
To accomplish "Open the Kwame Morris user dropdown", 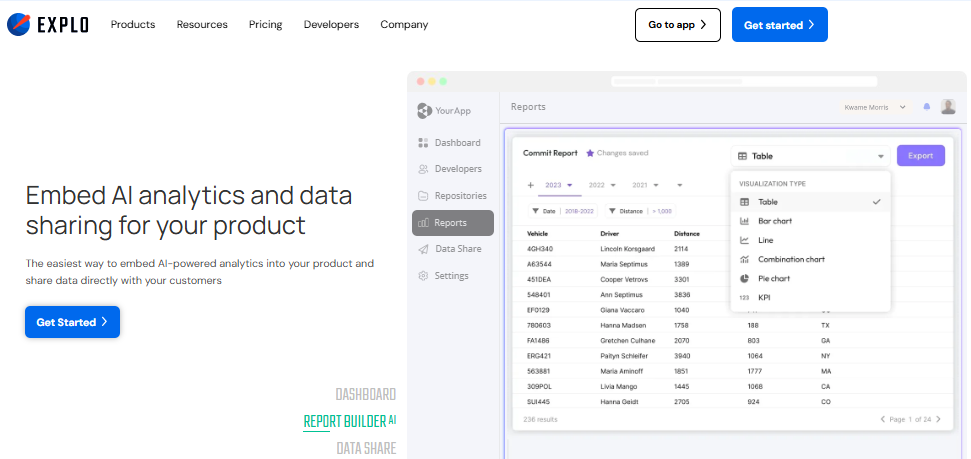I will point(874,107).
